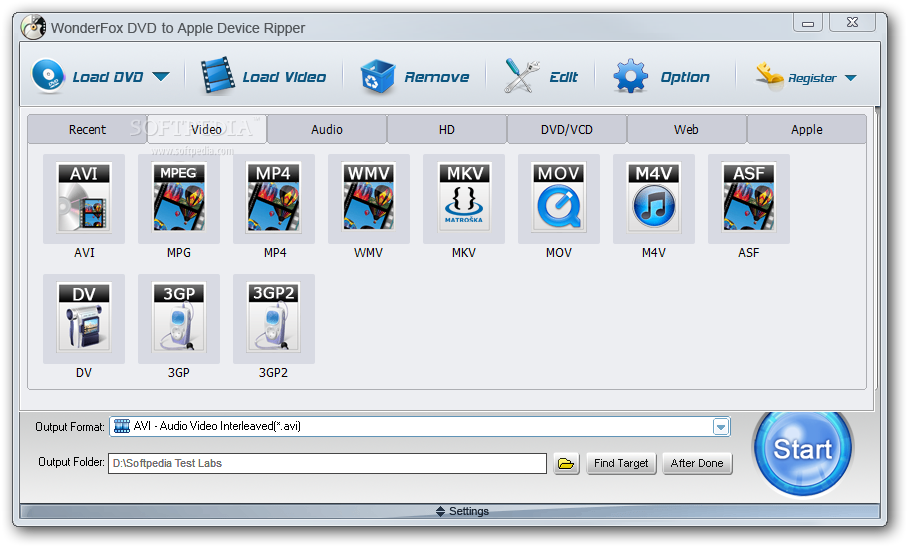Select the MOV QuickTime format icon

point(559,198)
